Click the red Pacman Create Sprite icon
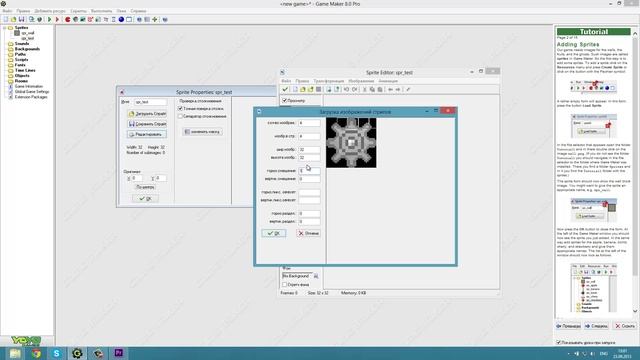The image size is (640, 360). pos(68,19)
